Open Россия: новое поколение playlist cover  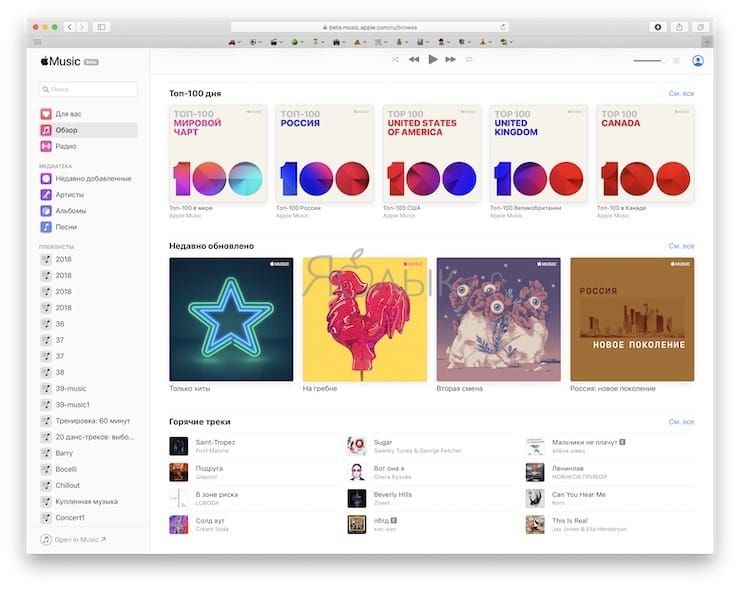pyautogui.click(x=632, y=319)
